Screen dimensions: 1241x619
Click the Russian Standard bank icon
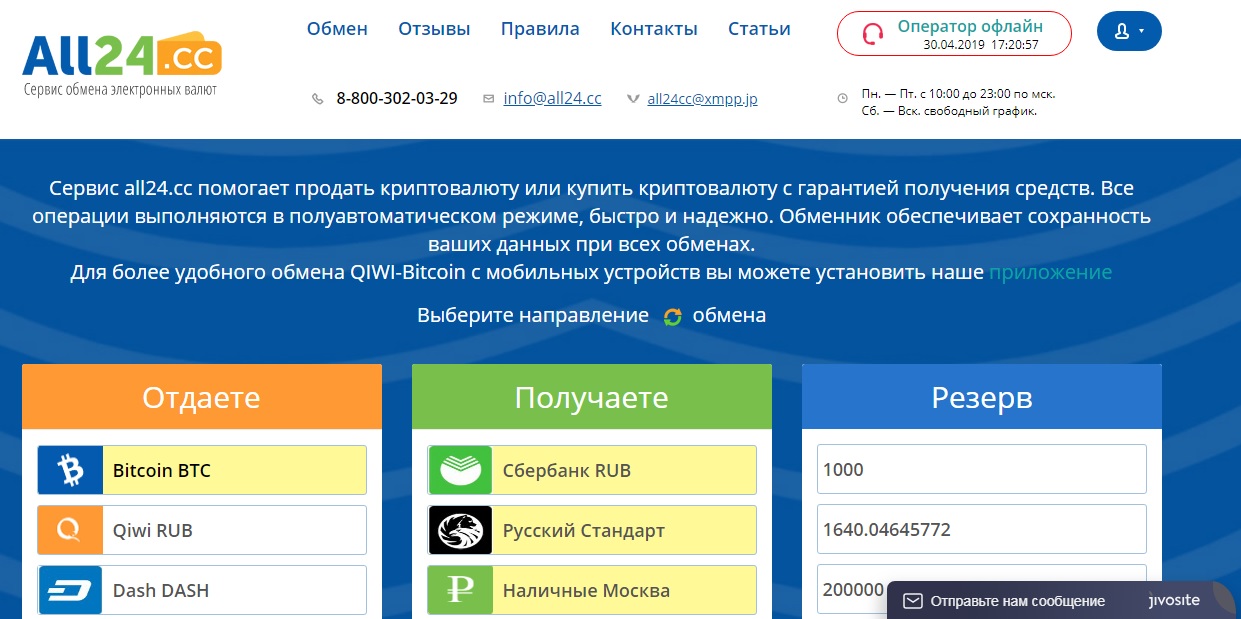tap(460, 530)
